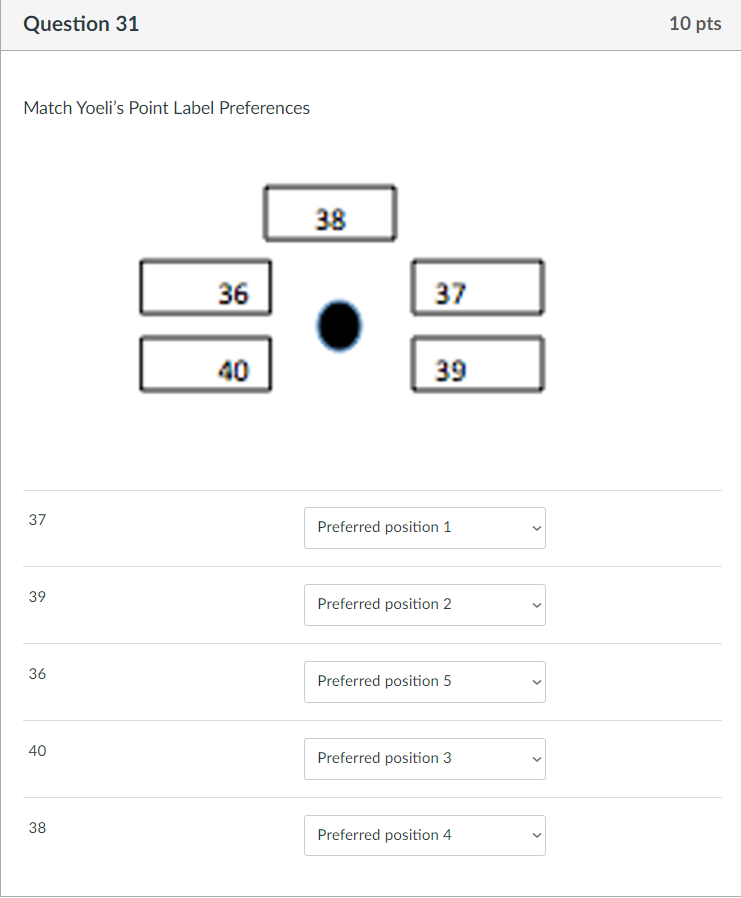
Task: Click the box labeled 38 in the diagram
Action: click(x=330, y=212)
